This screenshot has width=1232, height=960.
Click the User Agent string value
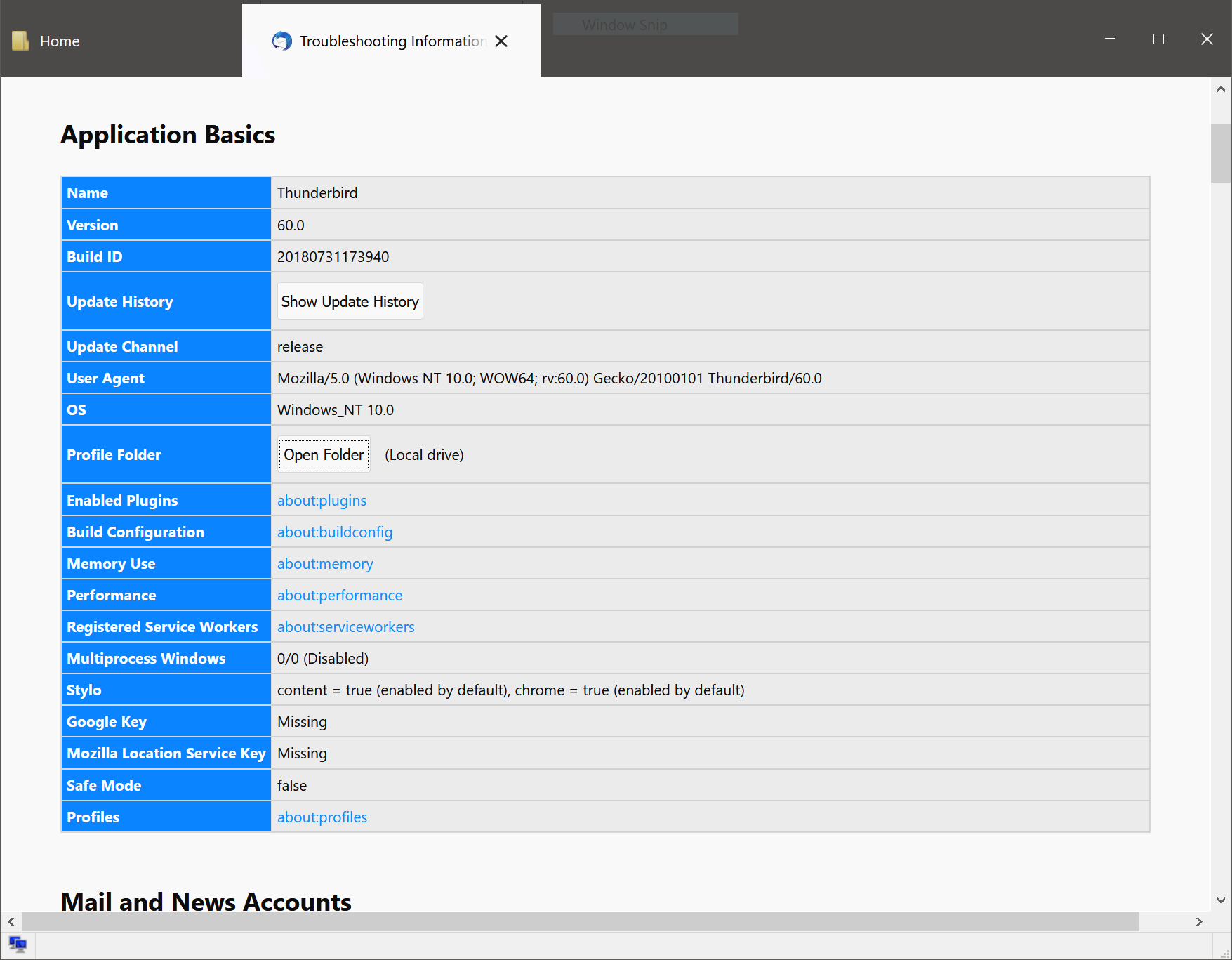(550, 379)
